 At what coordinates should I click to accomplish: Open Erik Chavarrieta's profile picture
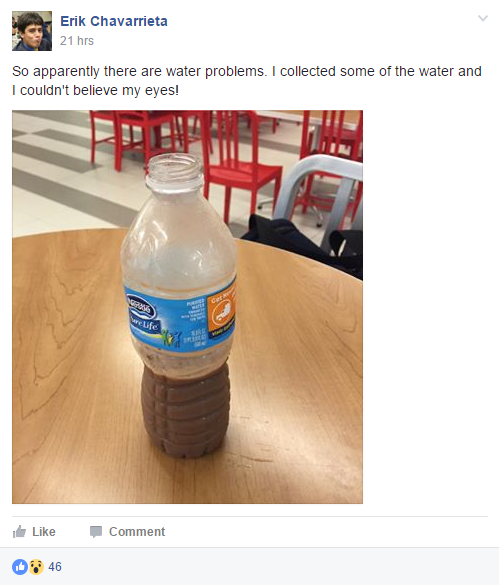pyautogui.click(x=32, y=31)
